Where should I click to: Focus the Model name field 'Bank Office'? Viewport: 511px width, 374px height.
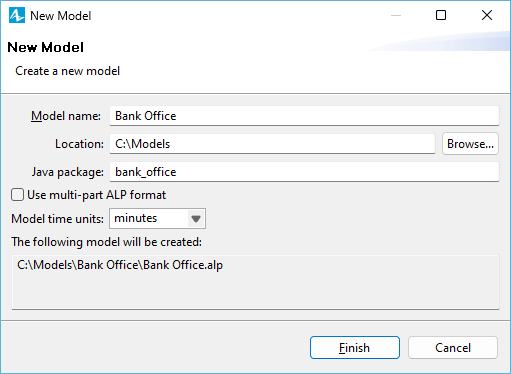tap(304, 116)
